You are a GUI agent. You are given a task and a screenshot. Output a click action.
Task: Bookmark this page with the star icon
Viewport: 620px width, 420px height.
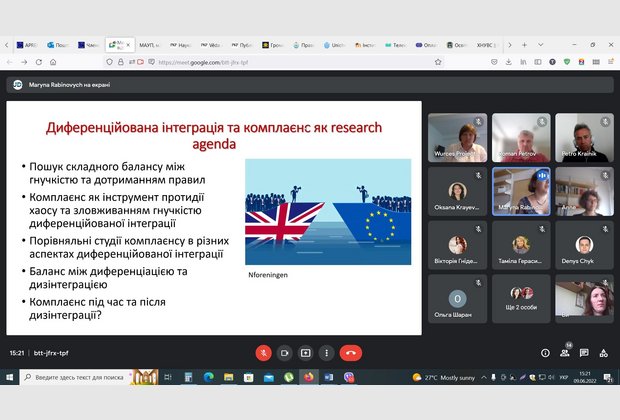(438, 62)
